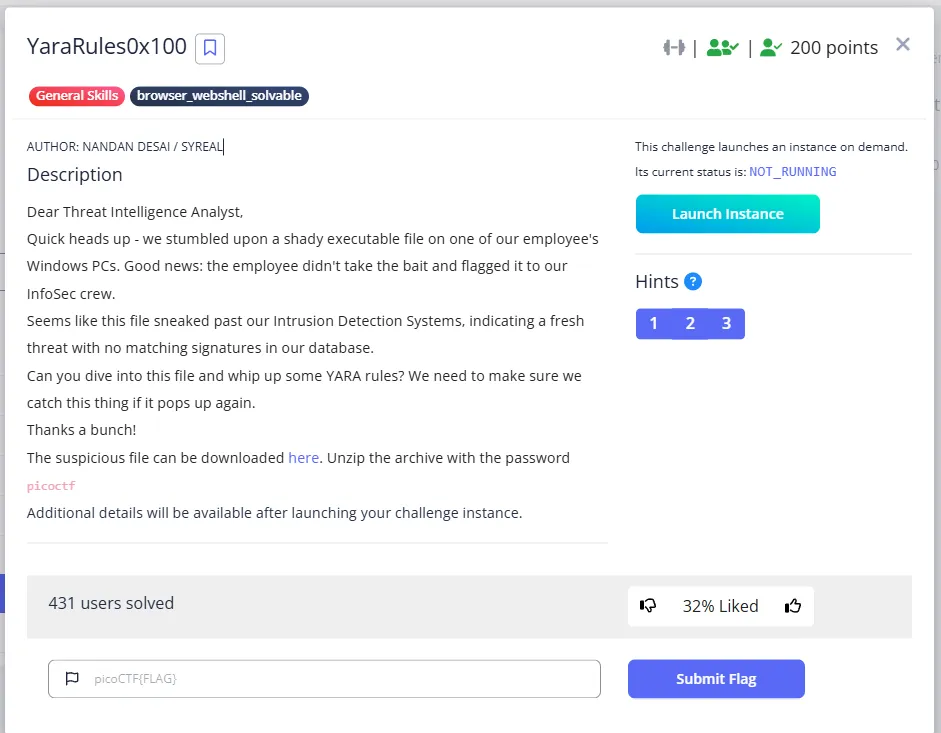Click the thumbs up like icon
The width and height of the screenshot is (941, 733).
tap(793, 606)
